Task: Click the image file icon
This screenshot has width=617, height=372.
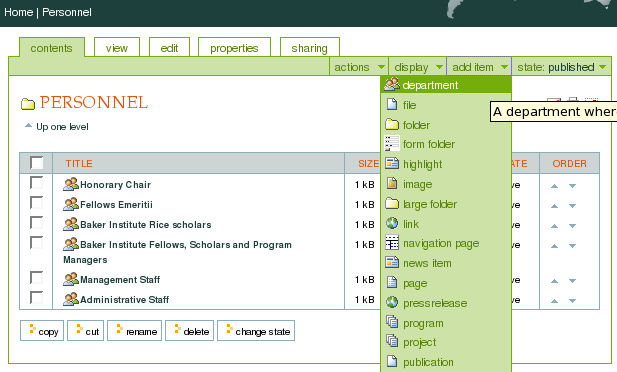Action: coord(392,183)
